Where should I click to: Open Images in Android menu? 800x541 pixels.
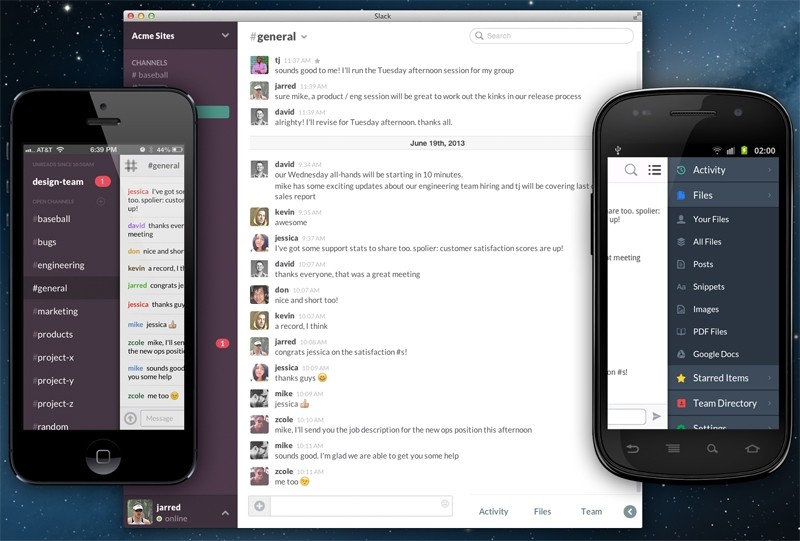click(x=724, y=309)
